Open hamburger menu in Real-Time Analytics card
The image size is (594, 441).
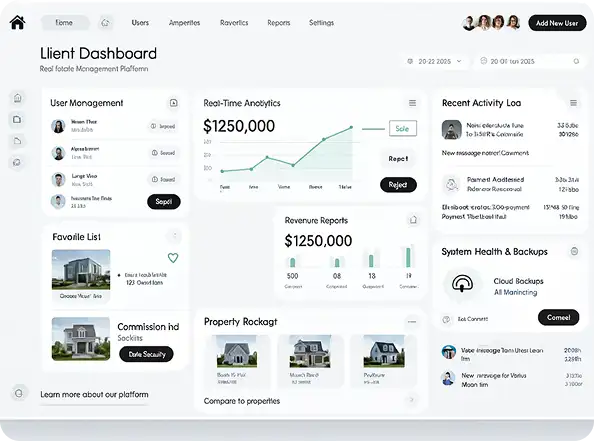pos(412,103)
